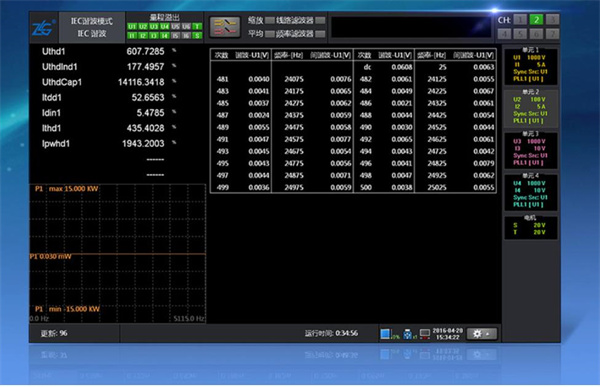
Task: Click the ZLG logo icon
Action: coord(43,28)
